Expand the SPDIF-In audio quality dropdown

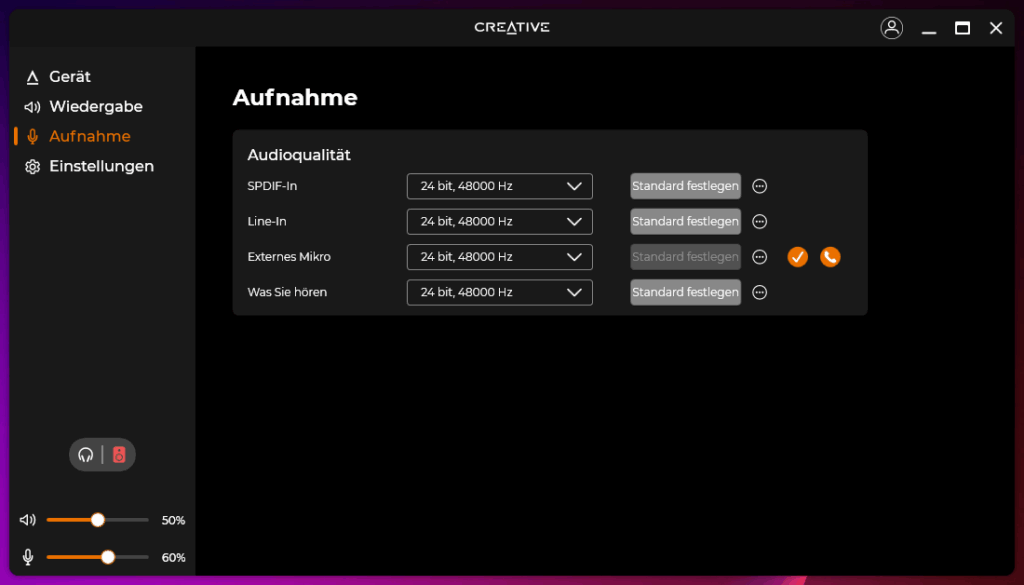click(x=499, y=186)
